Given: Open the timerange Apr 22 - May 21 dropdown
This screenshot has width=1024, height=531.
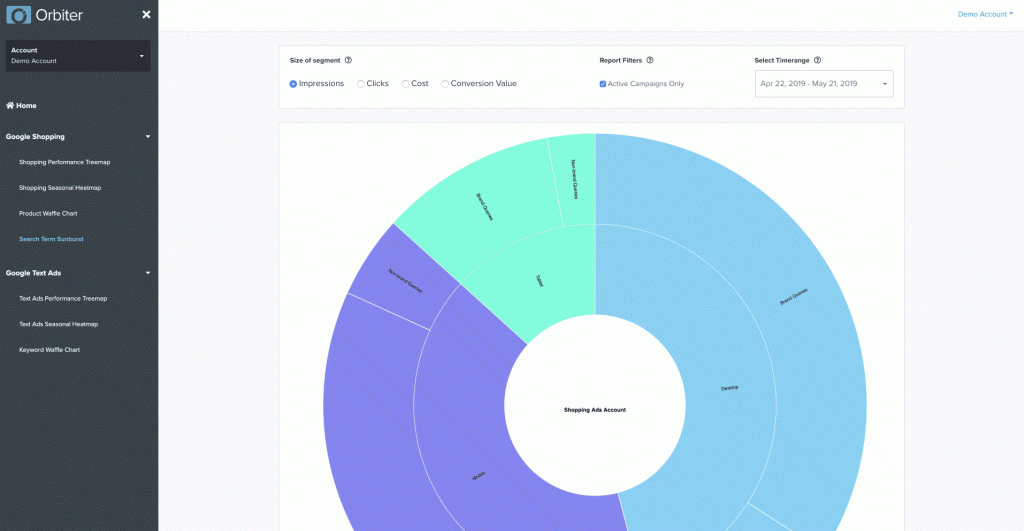Looking at the screenshot, I should coord(824,84).
